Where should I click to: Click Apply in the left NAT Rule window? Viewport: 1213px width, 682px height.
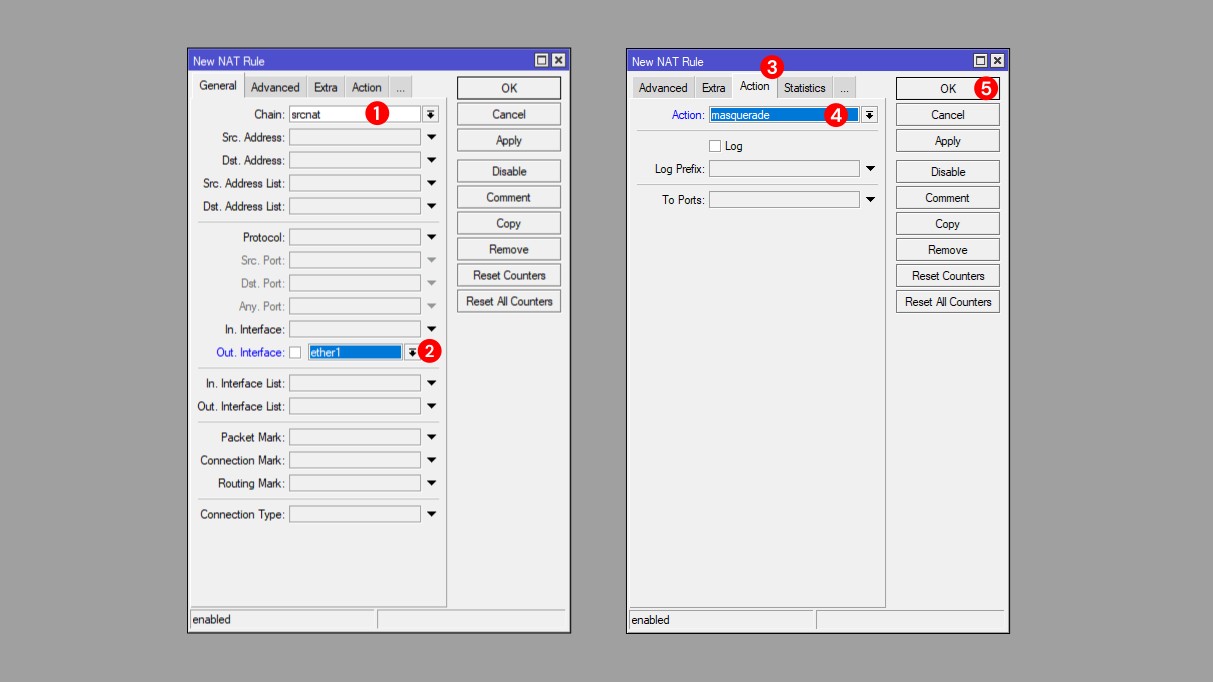[509, 141]
